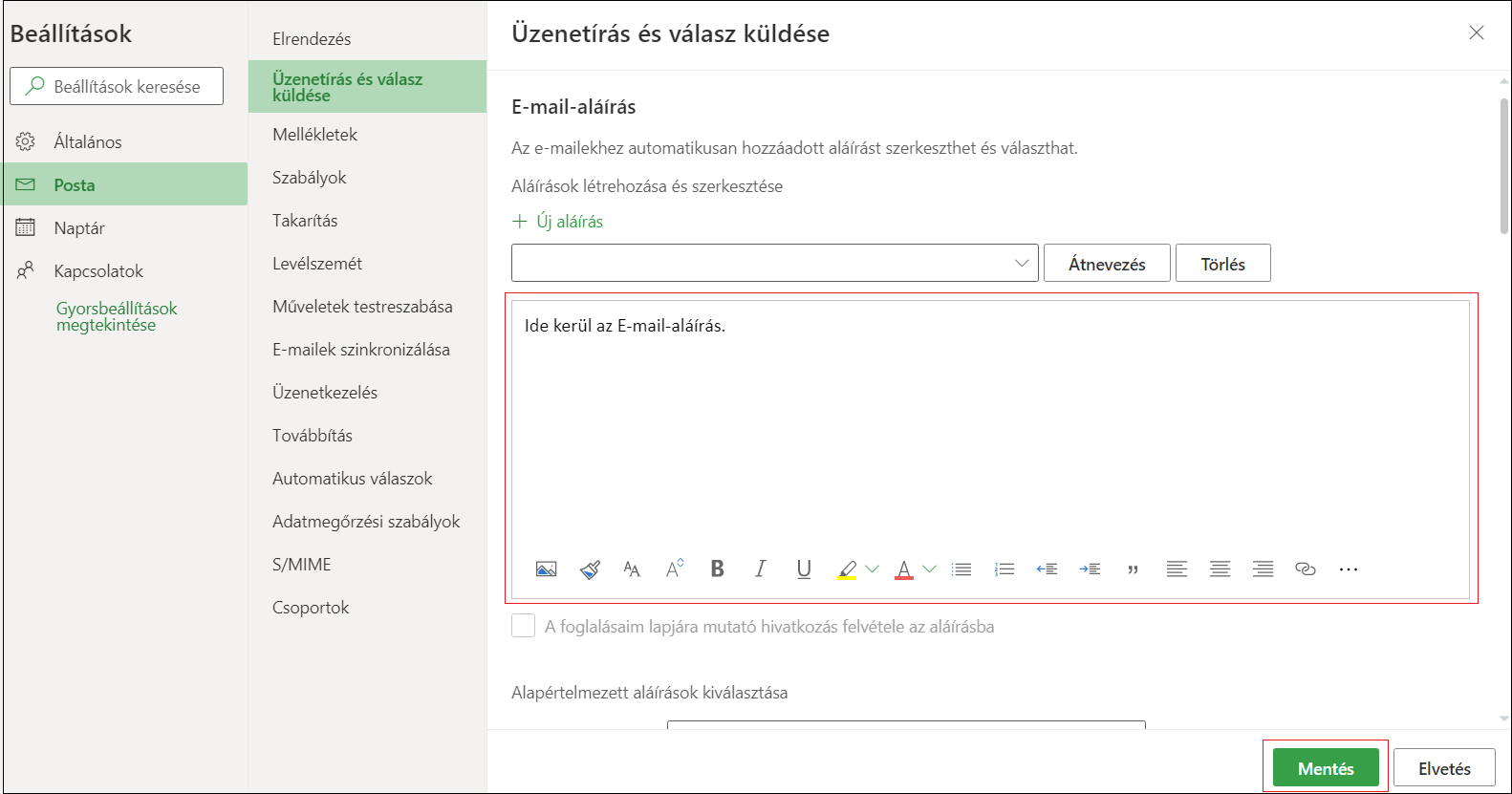
Task: Decrease paragraph indent
Action: pos(1048,569)
